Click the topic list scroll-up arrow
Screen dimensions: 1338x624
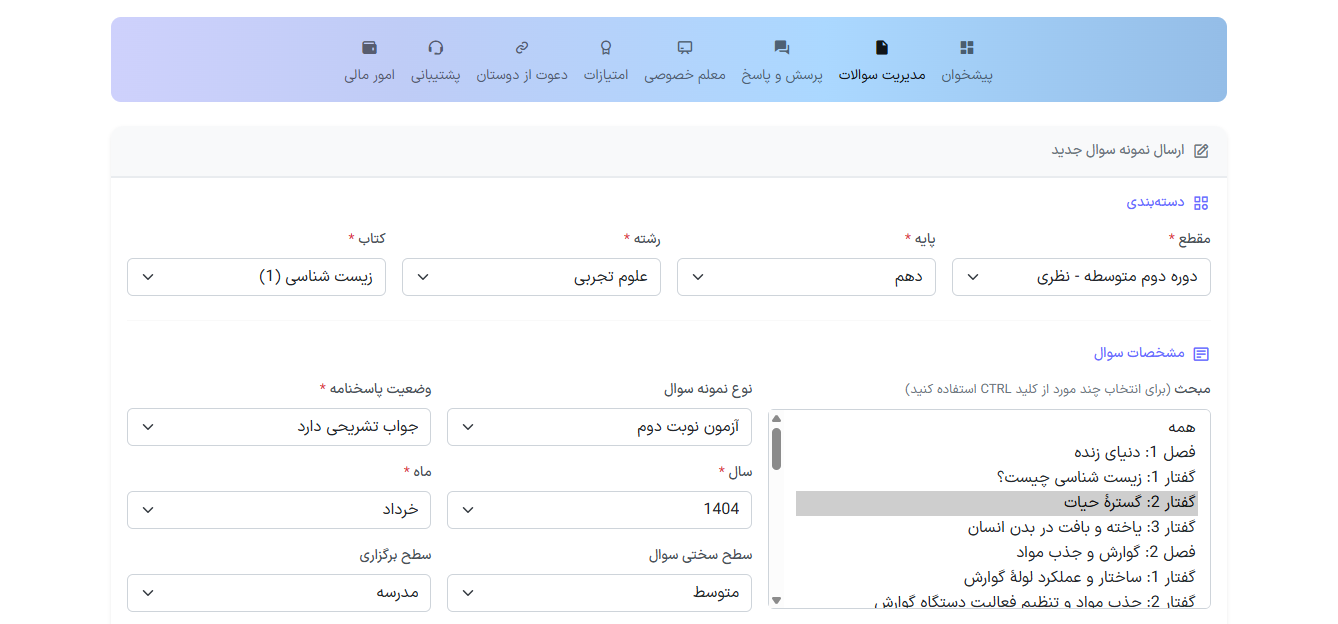pos(777,419)
